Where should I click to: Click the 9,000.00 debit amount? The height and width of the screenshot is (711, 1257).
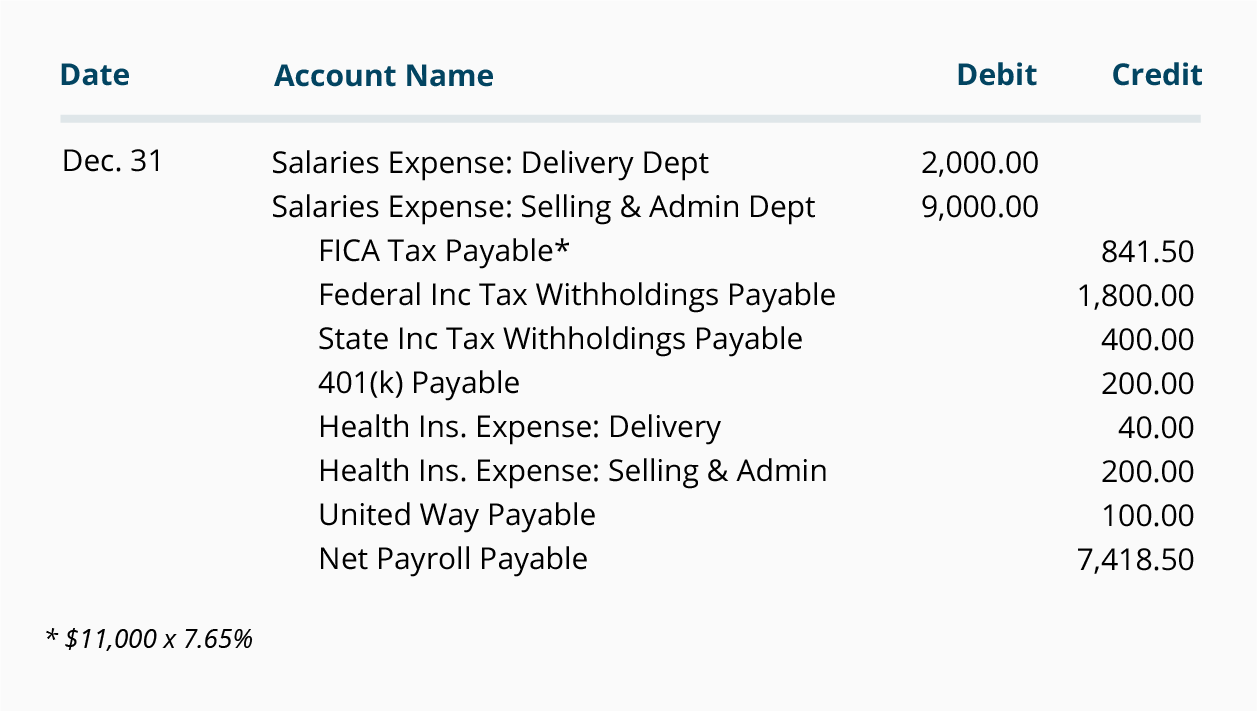[x=980, y=207]
